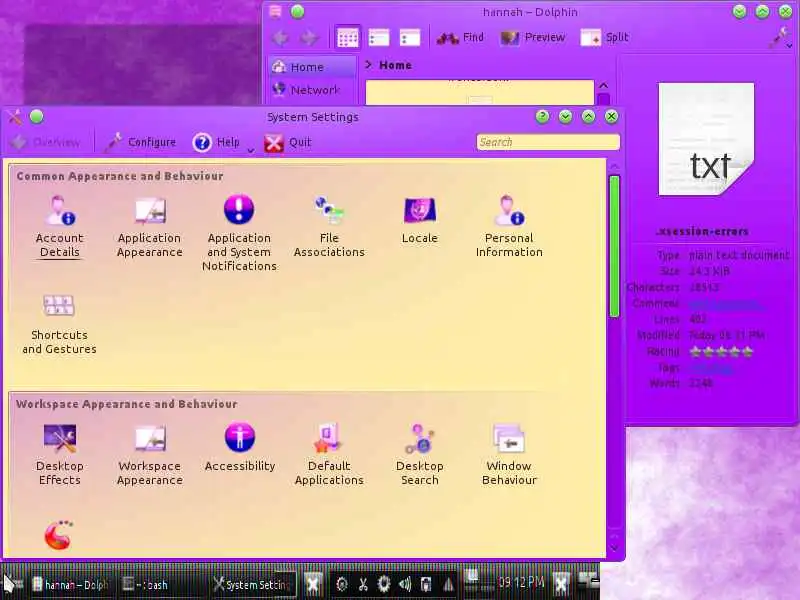Image resolution: width=800 pixels, height=600 pixels.
Task: Open Default Applications settings
Action: [329, 455]
